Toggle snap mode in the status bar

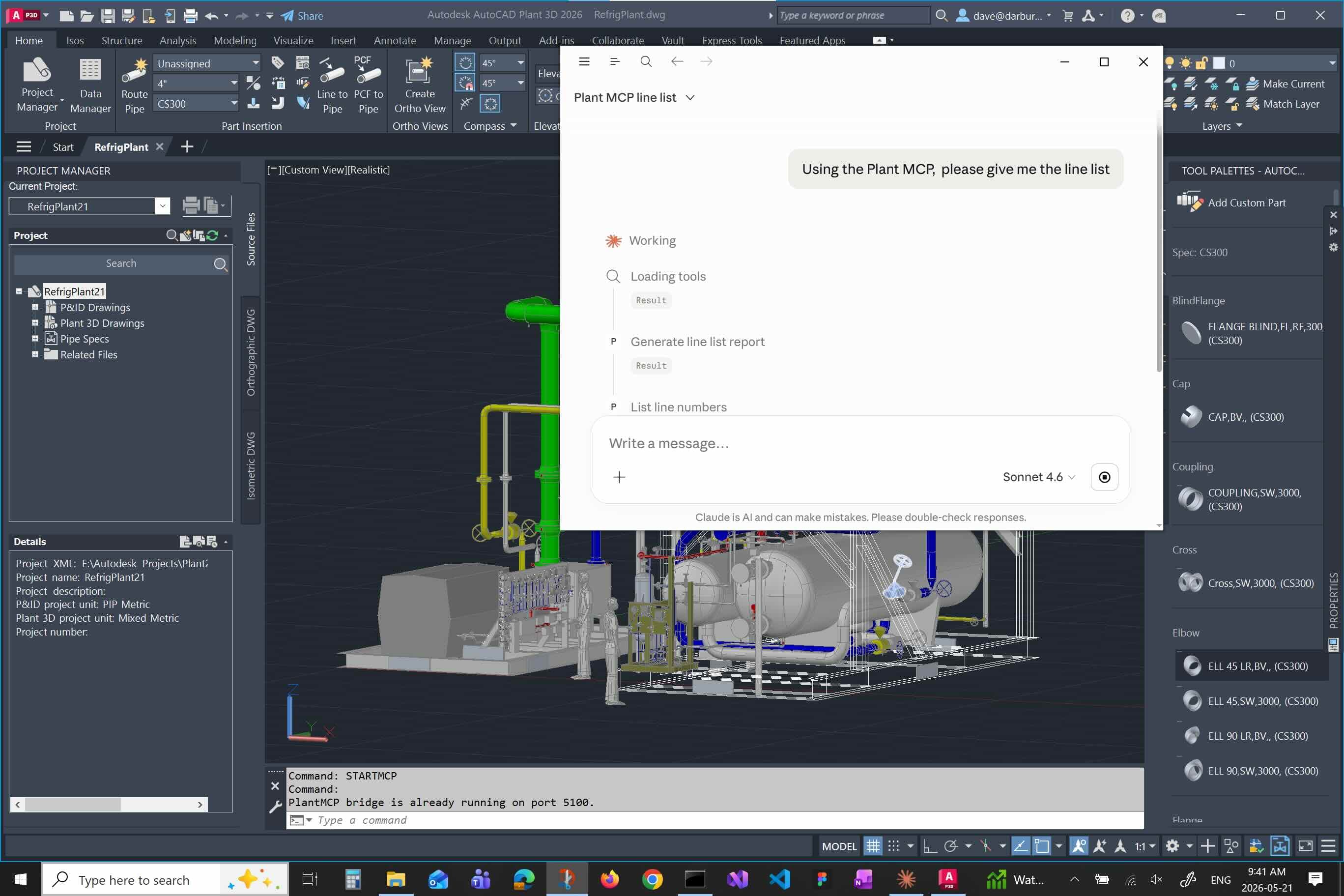893,846
